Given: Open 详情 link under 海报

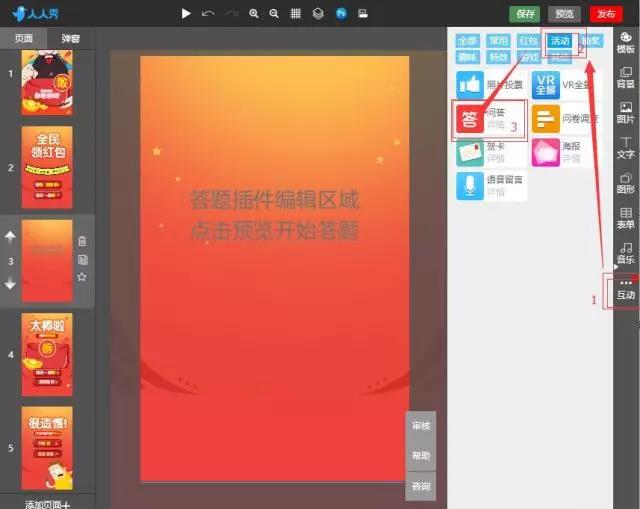Looking at the screenshot, I should click(x=571, y=158).
